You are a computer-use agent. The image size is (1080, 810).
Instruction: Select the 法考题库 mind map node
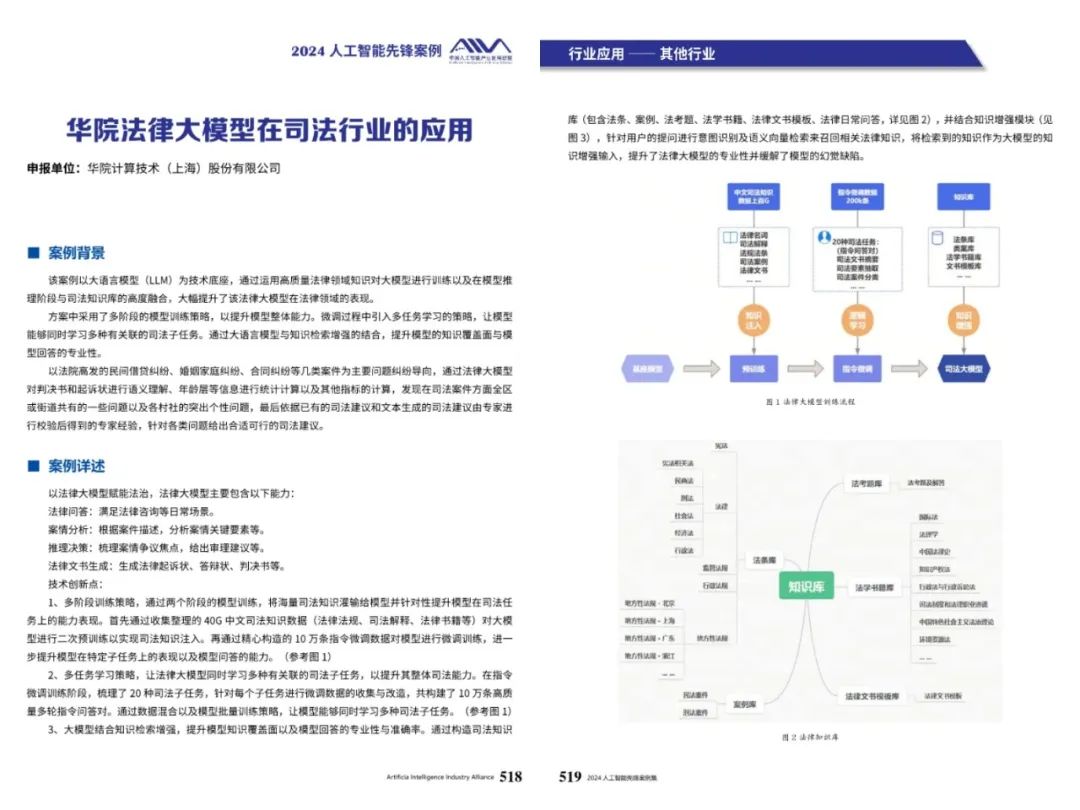[x=866, y=484]
